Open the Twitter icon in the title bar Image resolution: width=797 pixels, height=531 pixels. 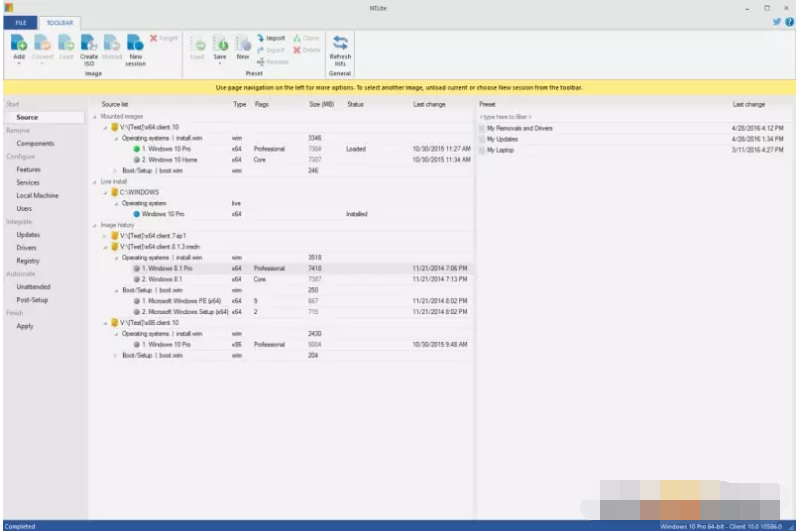[x=776, y=21]
